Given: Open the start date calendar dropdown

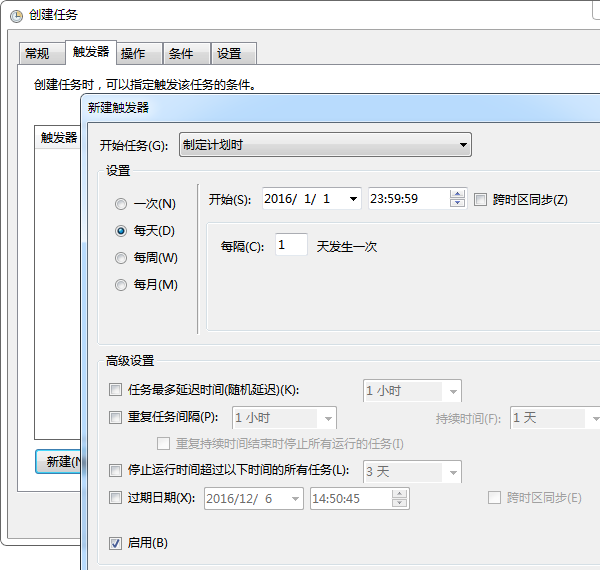Looking at the screenshot, I should (354, 199).
